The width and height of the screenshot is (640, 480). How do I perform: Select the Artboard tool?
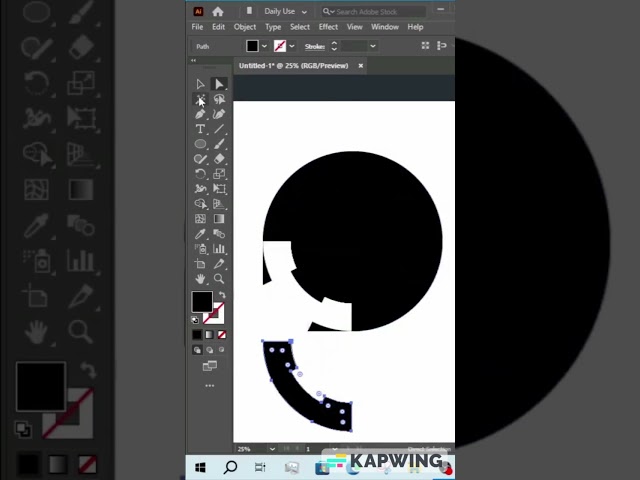point(200,264)
